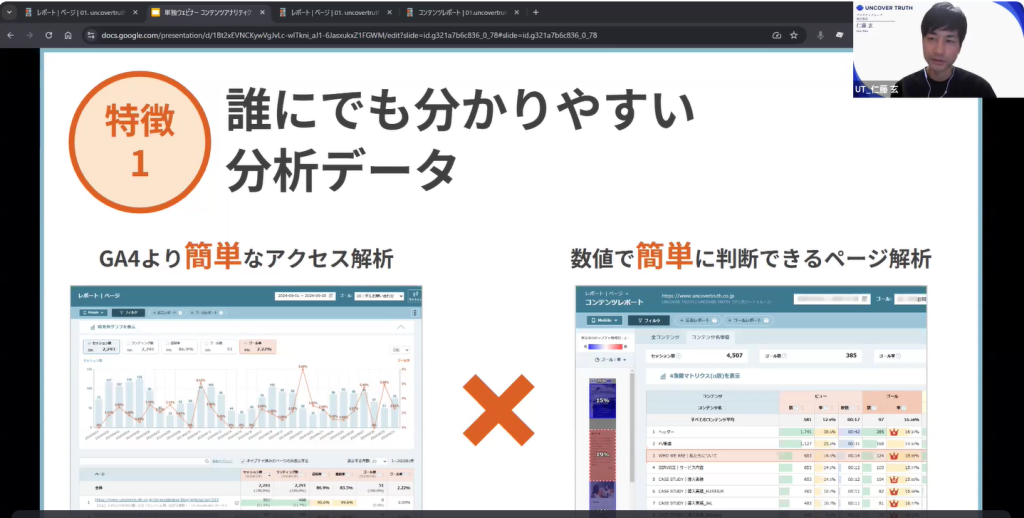Viewport: 1024px width, 518px height.
Task: Reload the current page
Action: [x=48, y=35]
